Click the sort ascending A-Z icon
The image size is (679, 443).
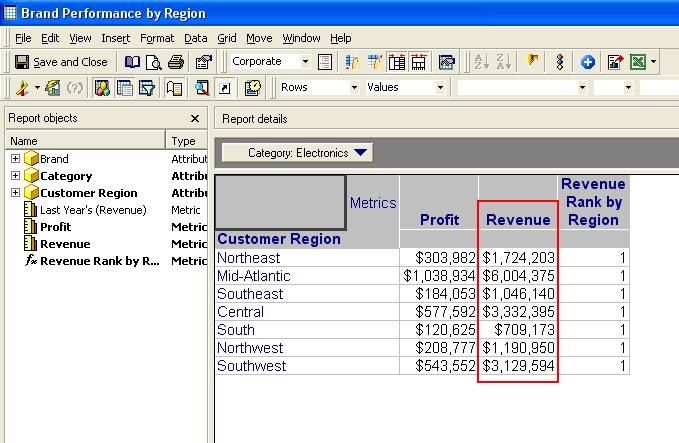click(x=482, y=62)
